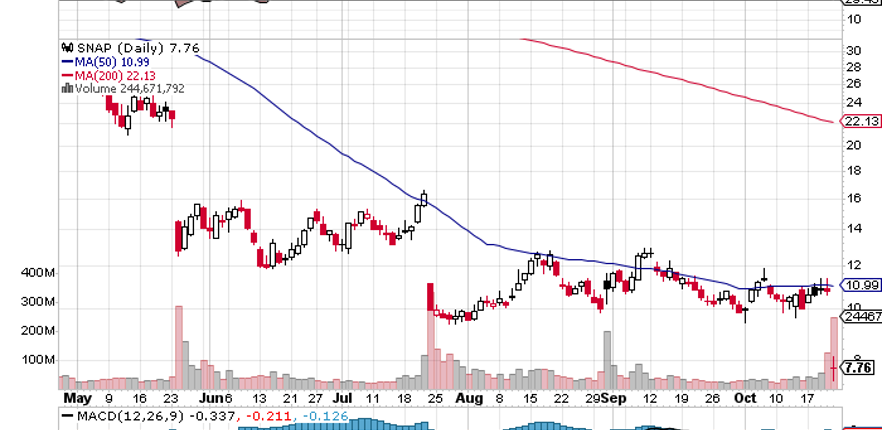Image resolution: width=882 pixels, height=430 pixels.
Task: Click the 8 date label in August
Action: [500, 398]
